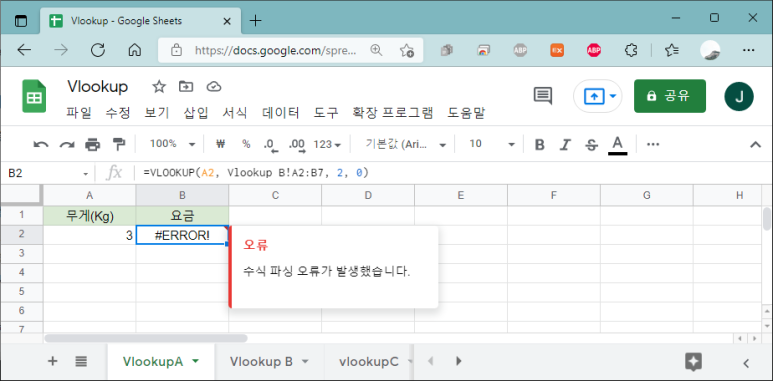The height and width of the screenshot is (381, 773).
Task: Open the J account avatar
Action: pos(738,97)
